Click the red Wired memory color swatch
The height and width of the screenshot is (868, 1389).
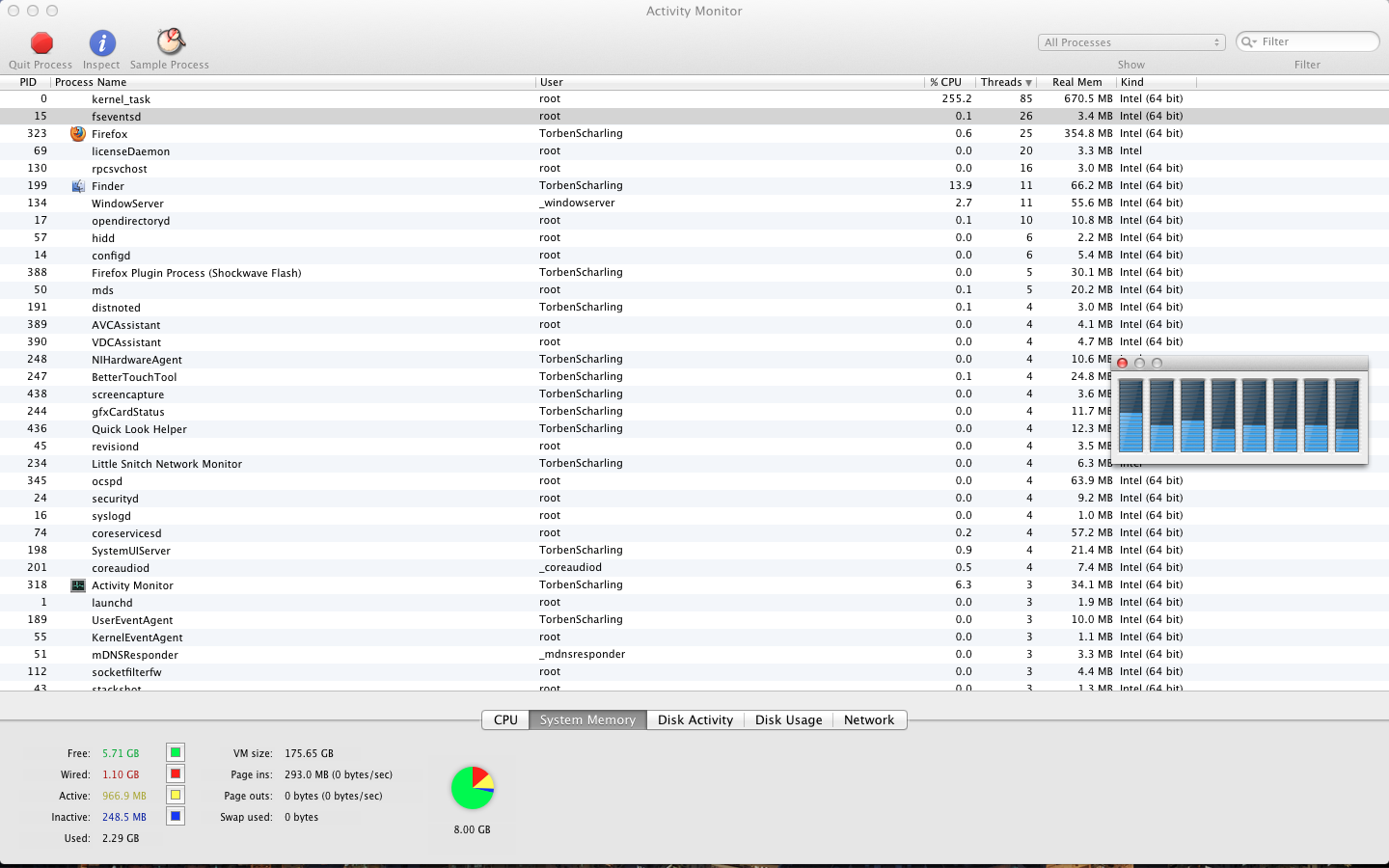coord(176,773)
